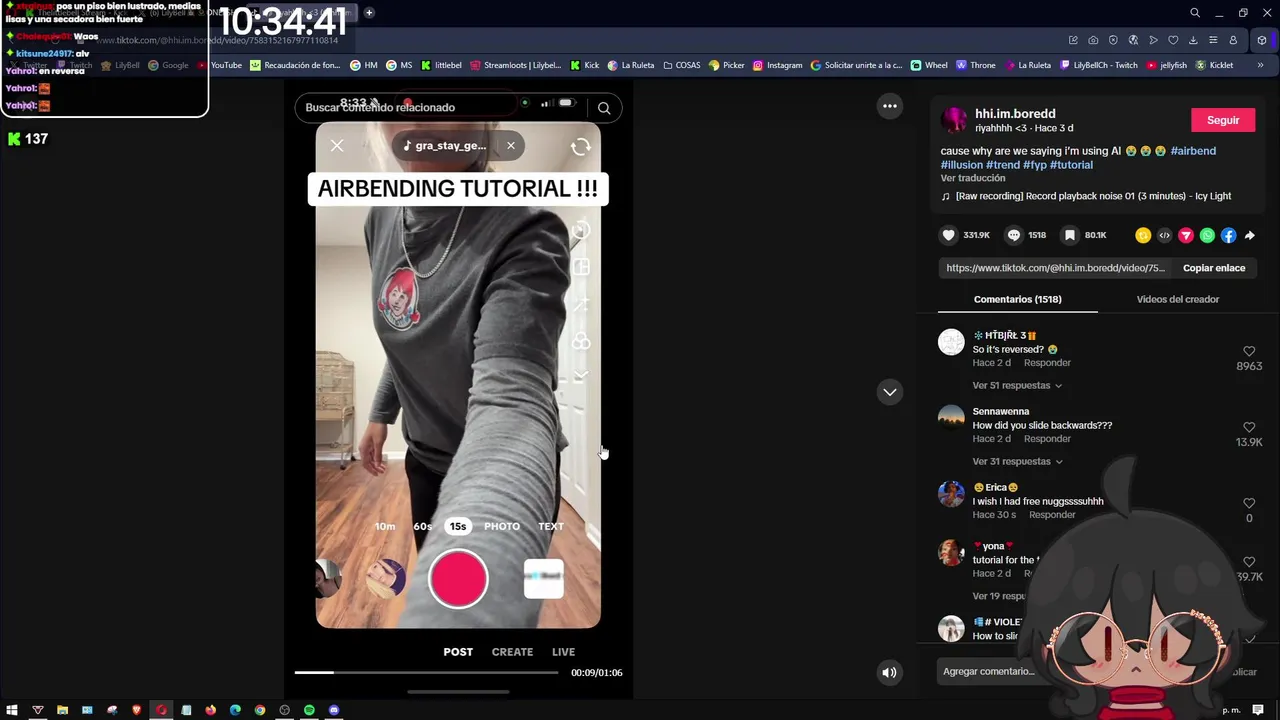Click the video progress bar
Viewport: 1280px width, 720px height.
point(426,672)
